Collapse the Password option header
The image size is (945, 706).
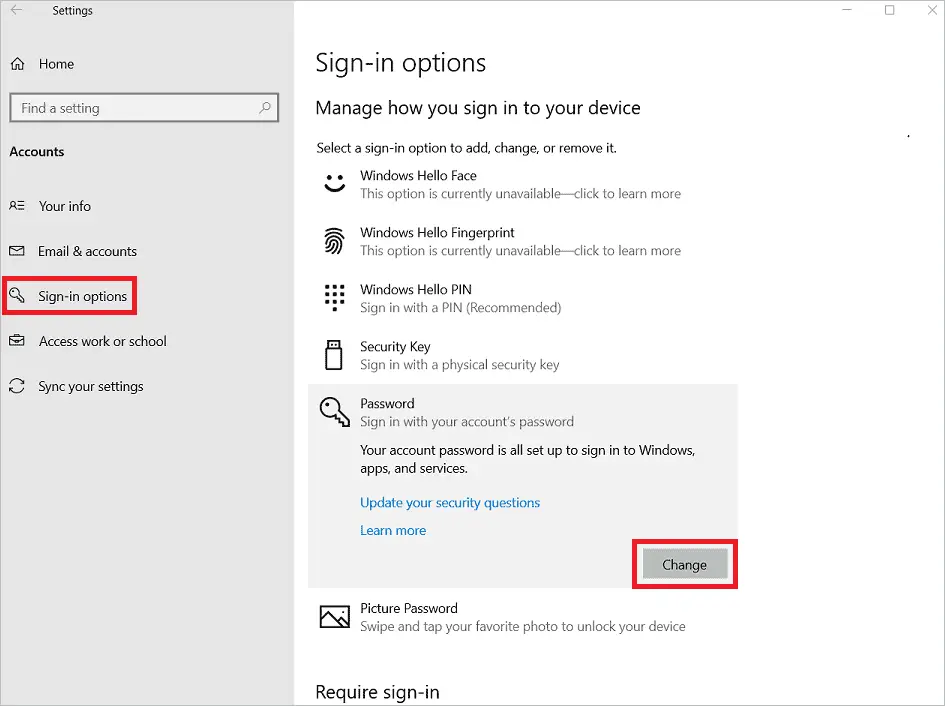(523, 412)
